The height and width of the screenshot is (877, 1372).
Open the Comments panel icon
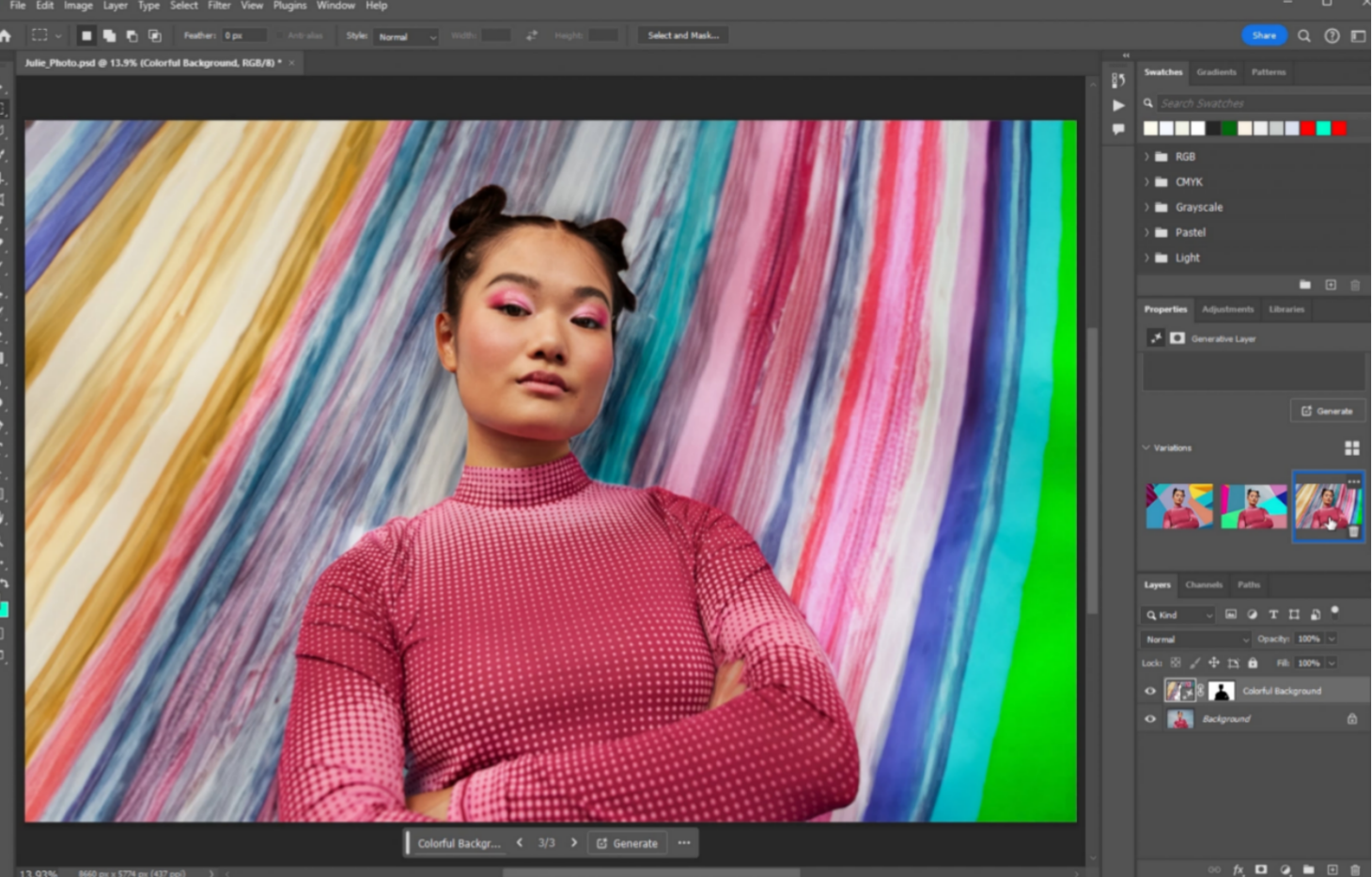[x=1118, y=129]
